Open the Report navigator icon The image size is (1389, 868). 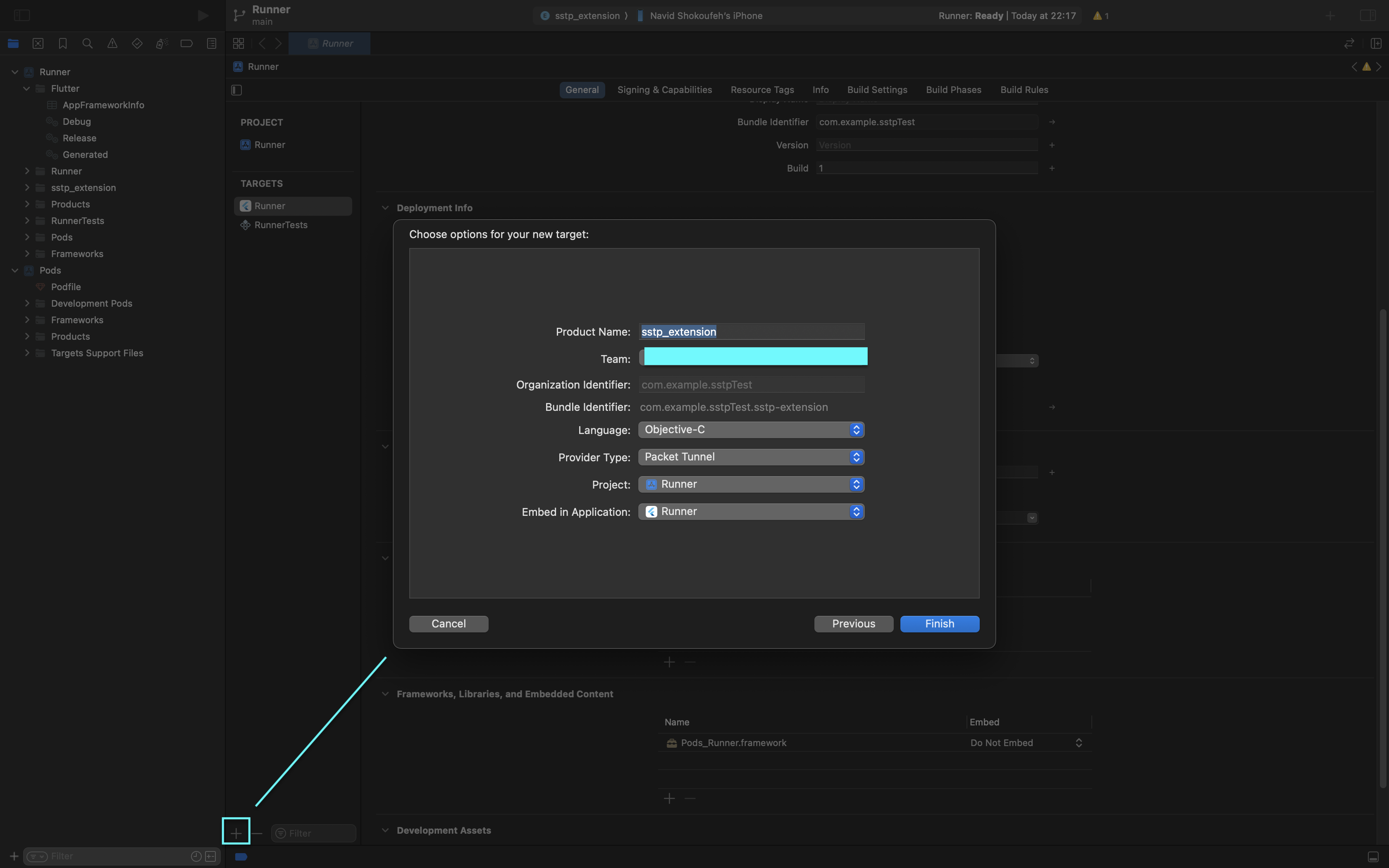(211, 43)
